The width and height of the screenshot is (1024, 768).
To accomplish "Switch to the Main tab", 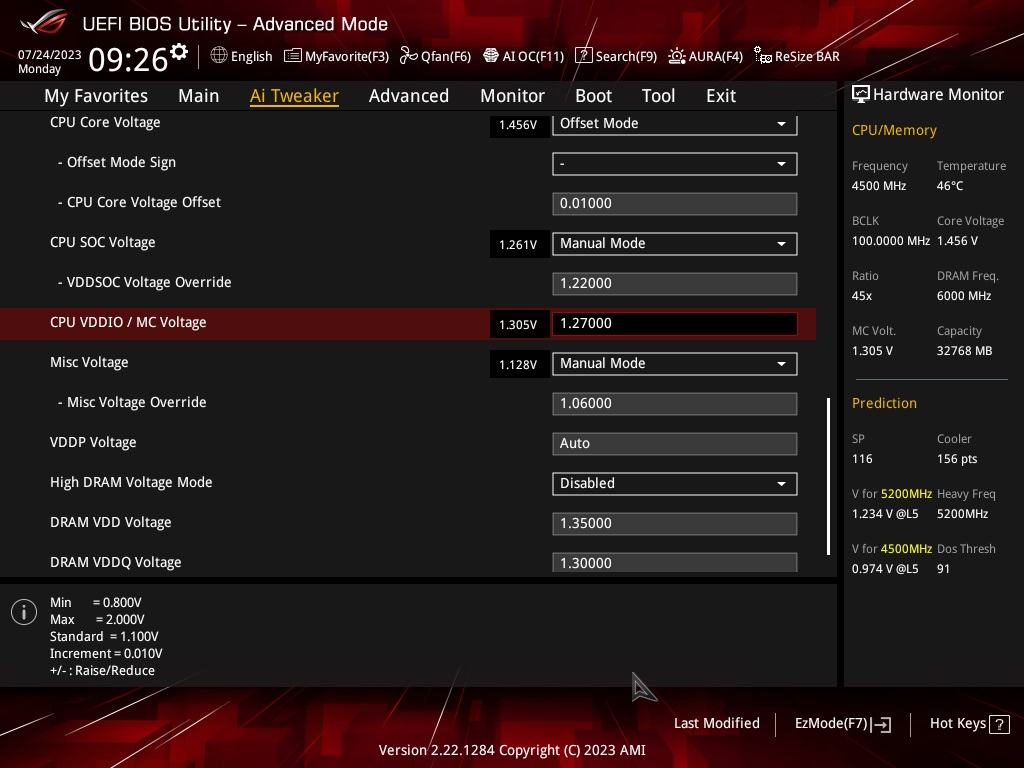I will pos(199,96).
